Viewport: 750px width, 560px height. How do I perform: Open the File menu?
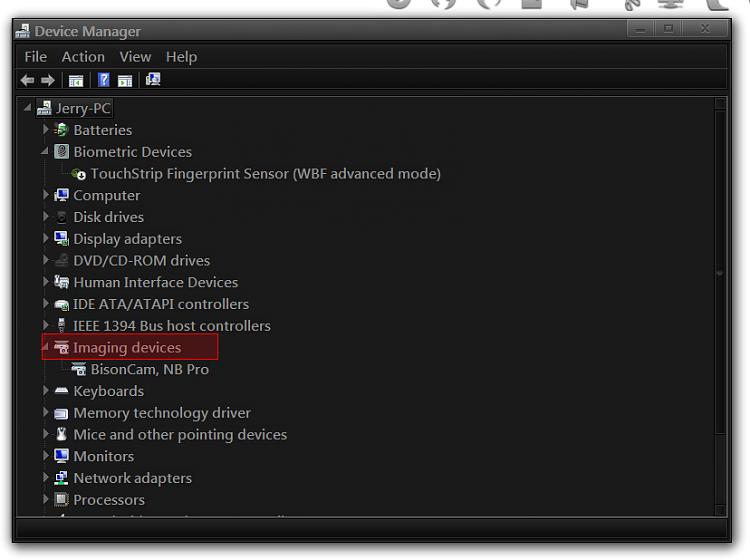[x=36, y=57]
